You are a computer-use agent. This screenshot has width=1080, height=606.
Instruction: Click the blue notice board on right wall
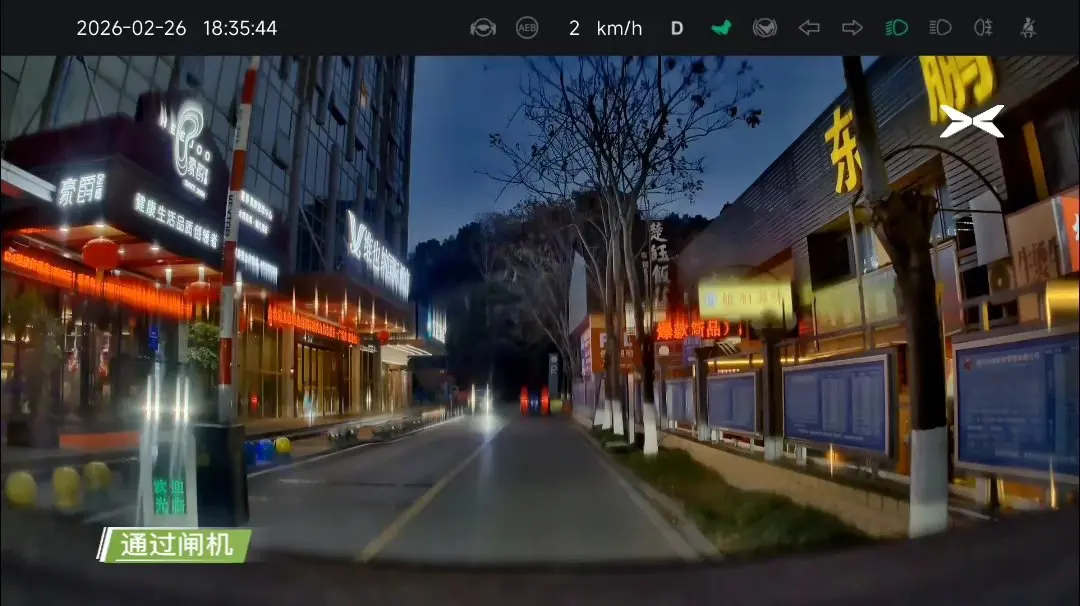coord(838,402)
